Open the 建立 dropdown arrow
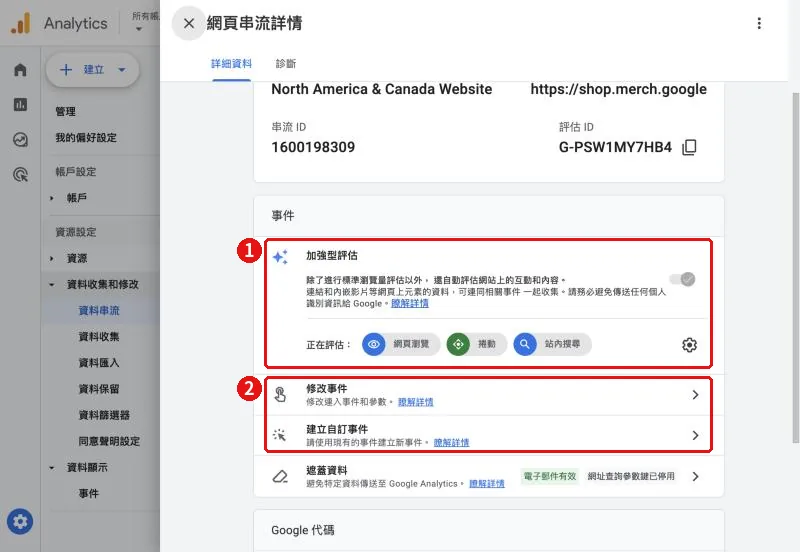The width and height of the screenshot is (800, 552). point(122,69)
